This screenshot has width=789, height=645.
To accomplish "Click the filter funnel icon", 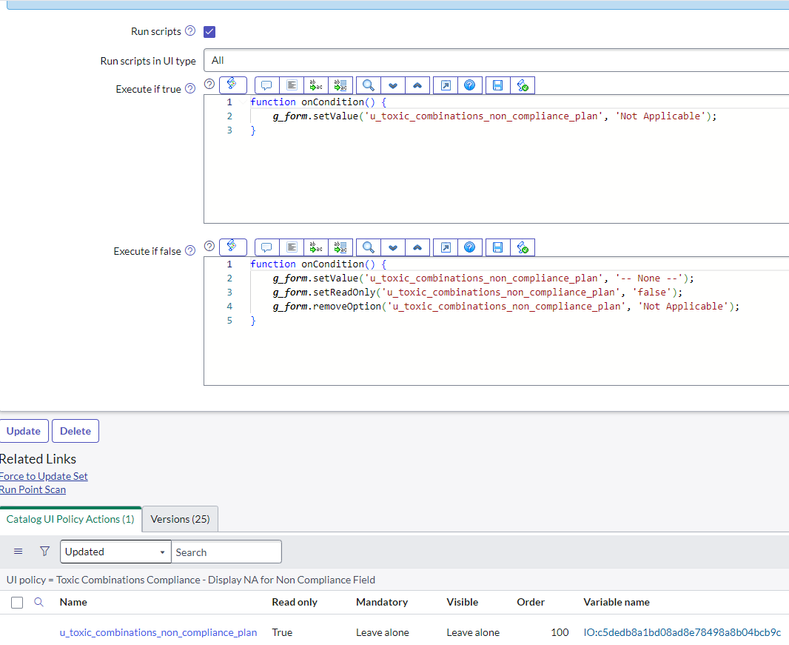I will pos(45,551).
